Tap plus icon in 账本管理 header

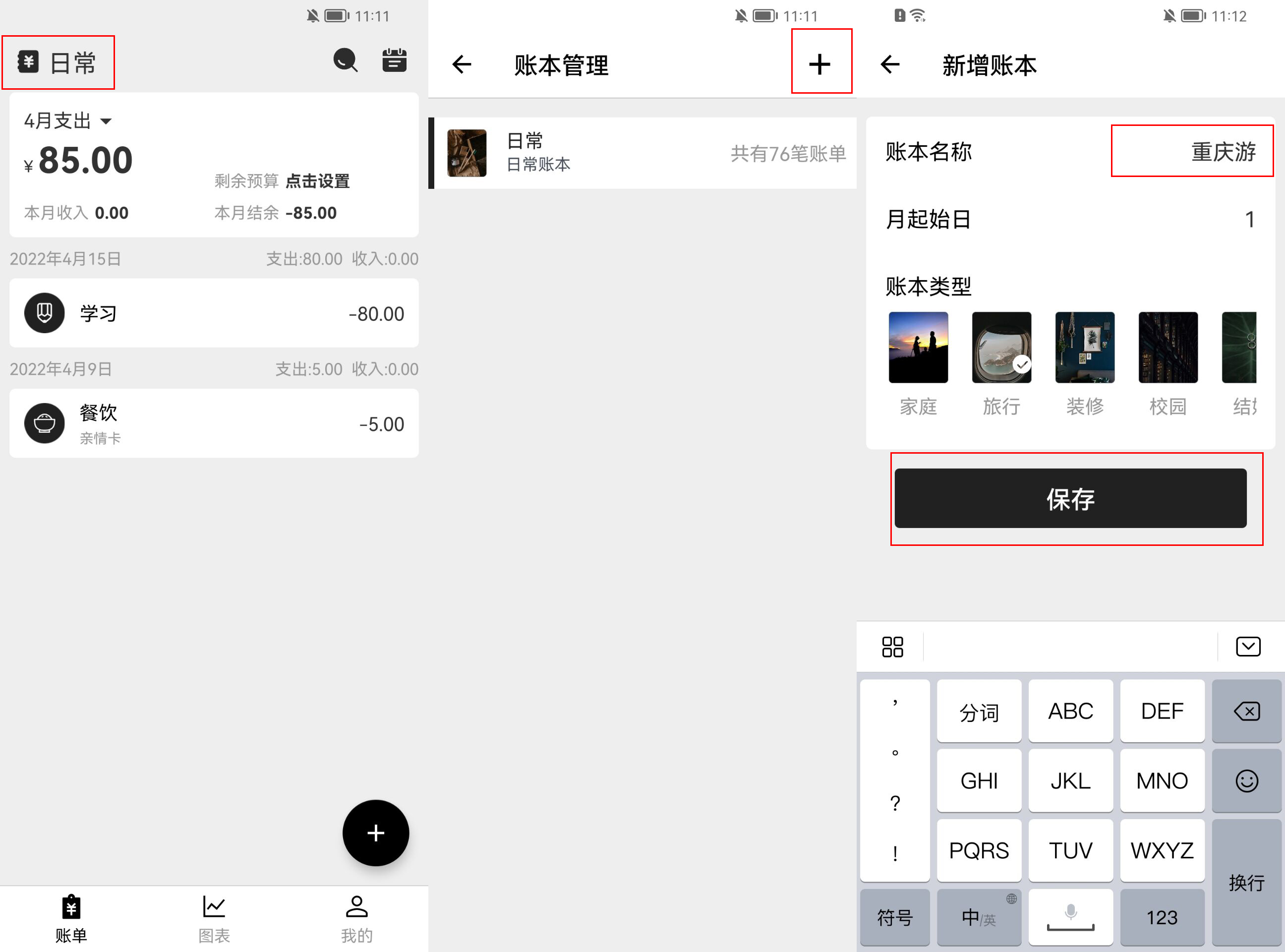click(819, 63)
